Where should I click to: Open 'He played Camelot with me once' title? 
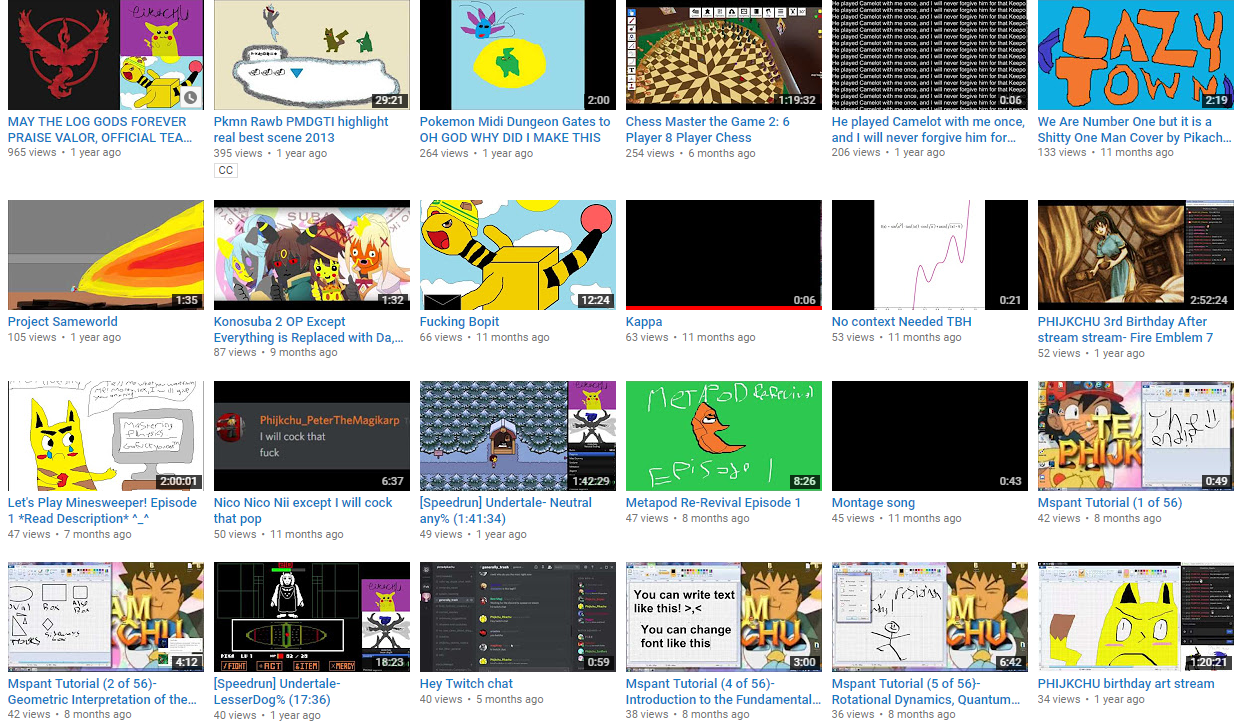pyautogui.click(x=928, y=129)
